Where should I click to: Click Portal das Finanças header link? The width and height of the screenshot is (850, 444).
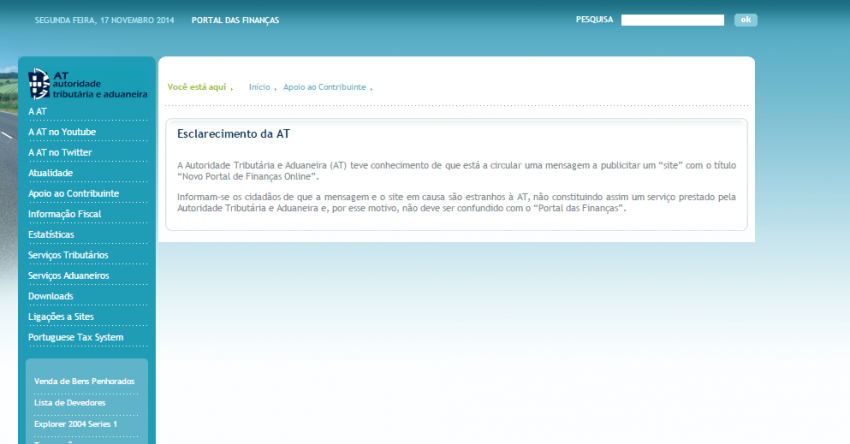(235, 20)
